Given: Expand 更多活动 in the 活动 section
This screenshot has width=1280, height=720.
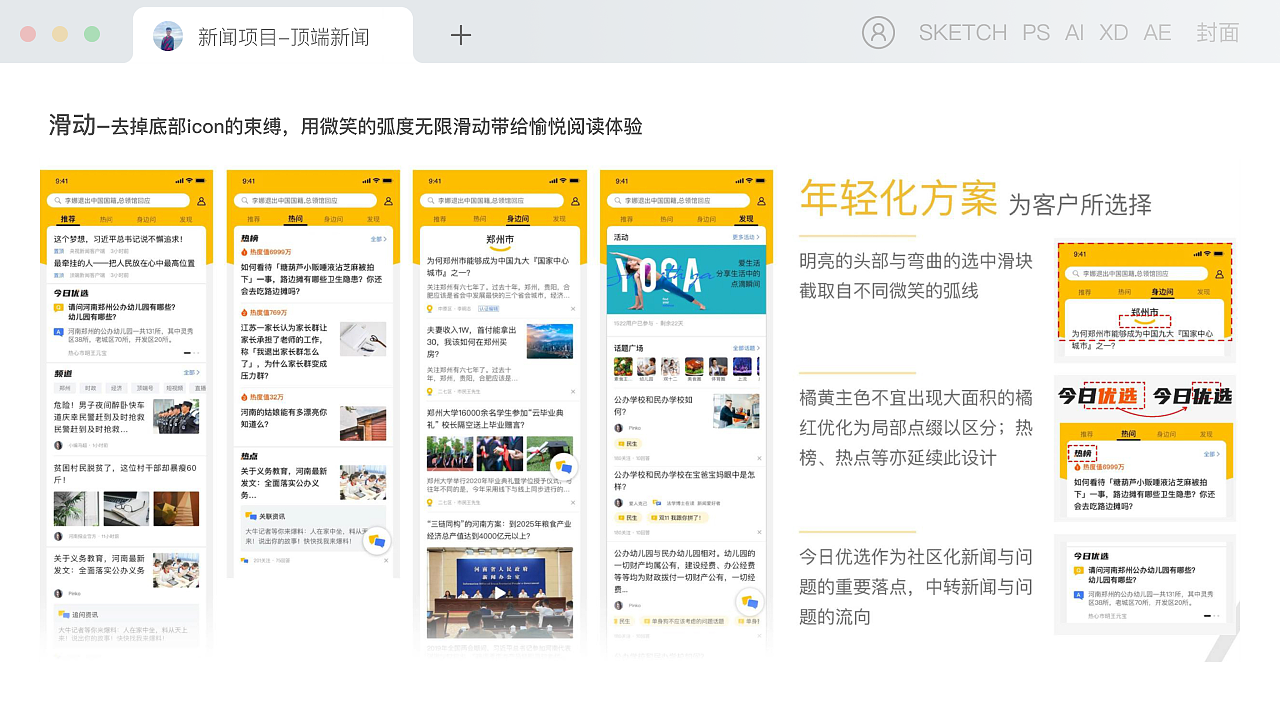Looking at the screenshot, I should (746, 237).
